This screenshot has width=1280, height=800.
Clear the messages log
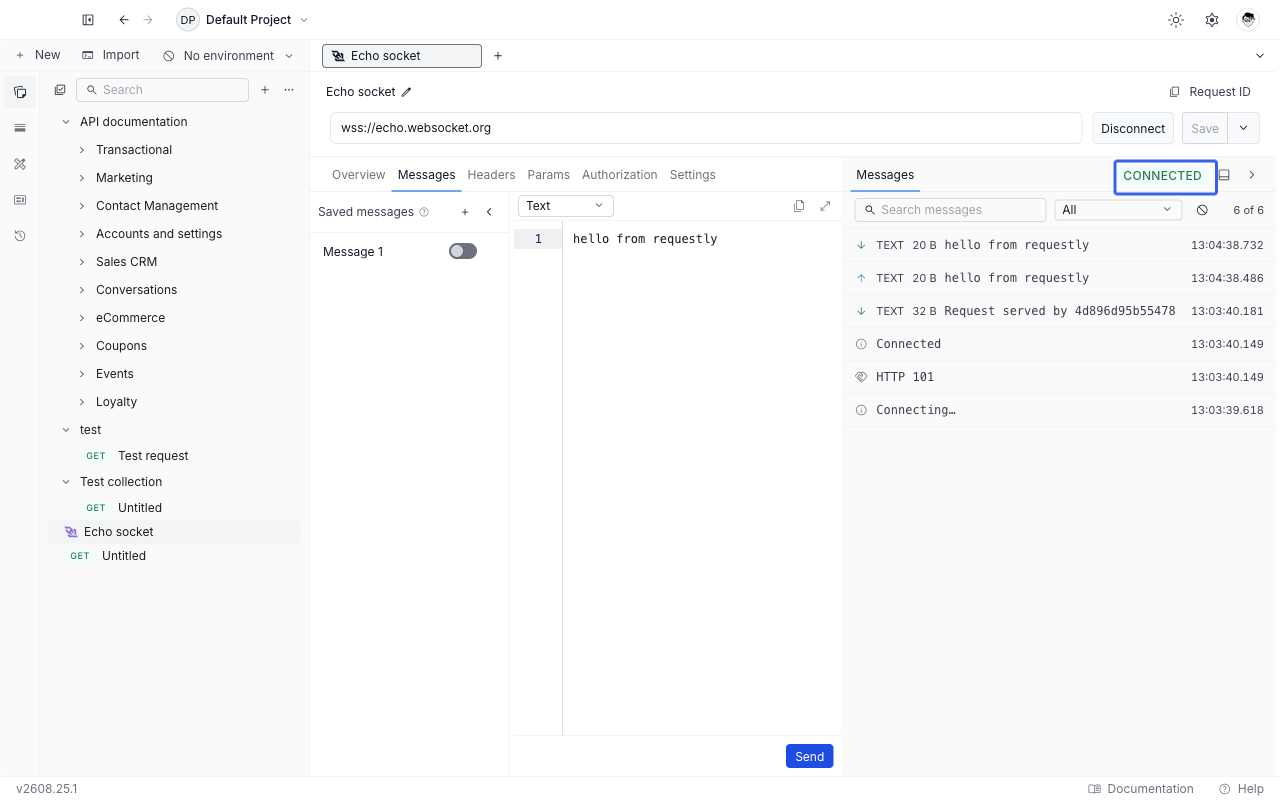[1202, 210]
